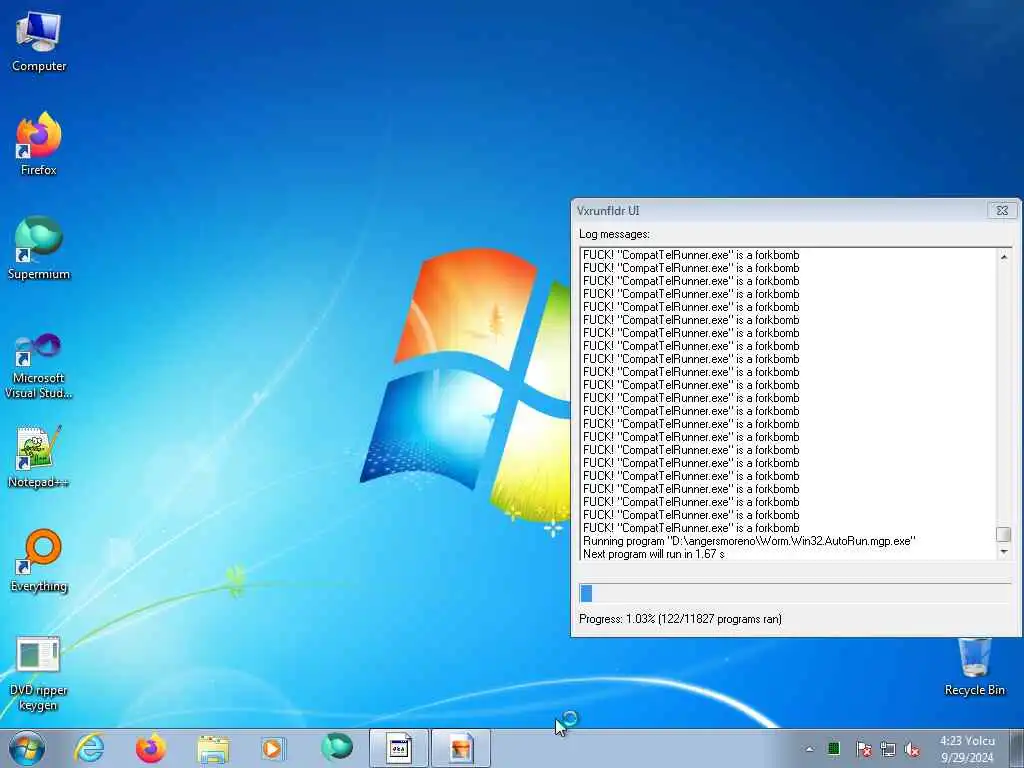Launch Windows Media Player from the taskbar
This screenshot has width=1024, height=768.
(274, 748)
